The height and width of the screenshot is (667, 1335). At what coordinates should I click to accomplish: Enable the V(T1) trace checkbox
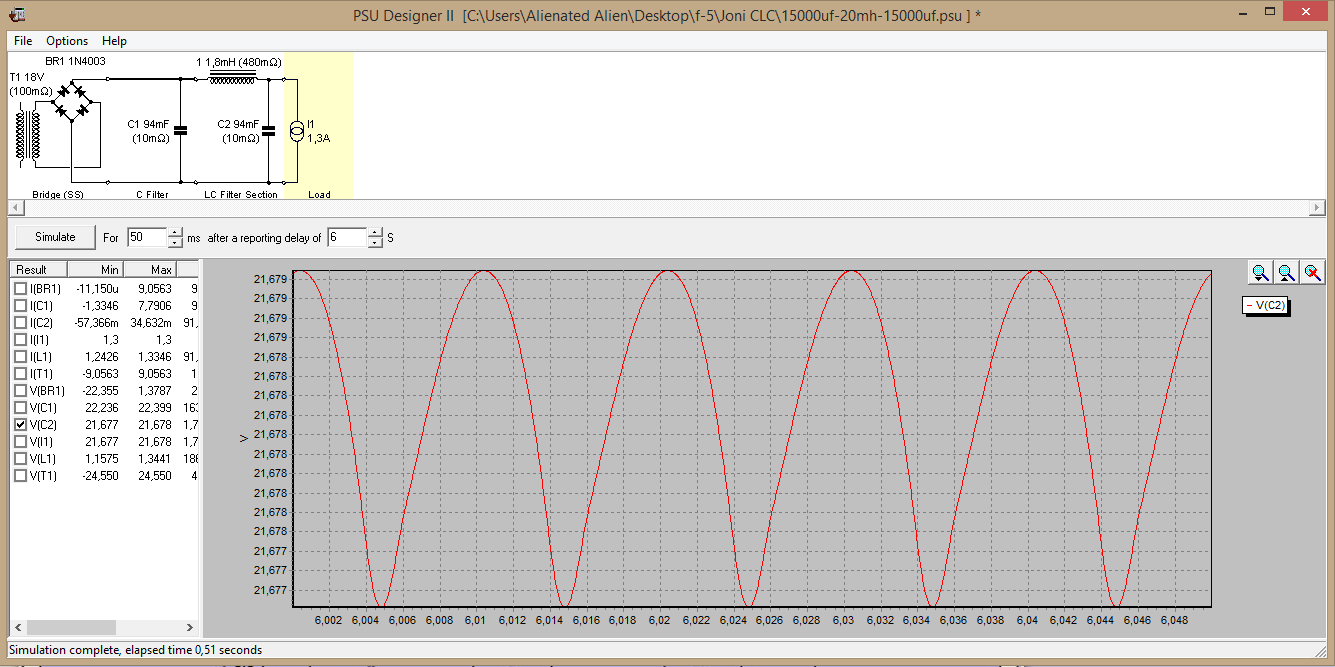(20, 475)
